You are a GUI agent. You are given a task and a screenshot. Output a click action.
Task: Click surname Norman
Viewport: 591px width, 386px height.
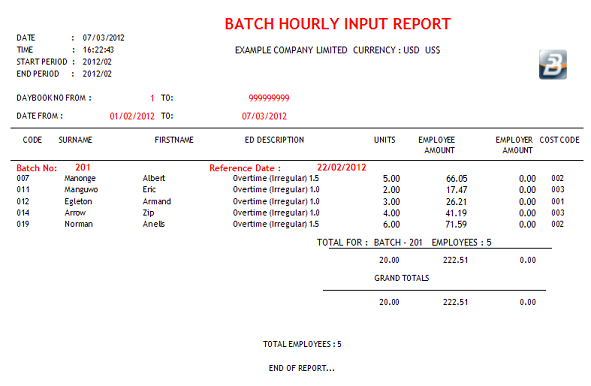78,224
